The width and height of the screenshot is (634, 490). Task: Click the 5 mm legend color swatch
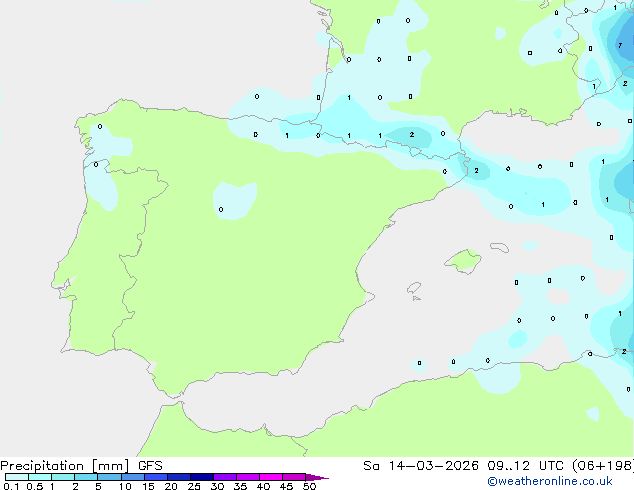[x=109, y=477]
